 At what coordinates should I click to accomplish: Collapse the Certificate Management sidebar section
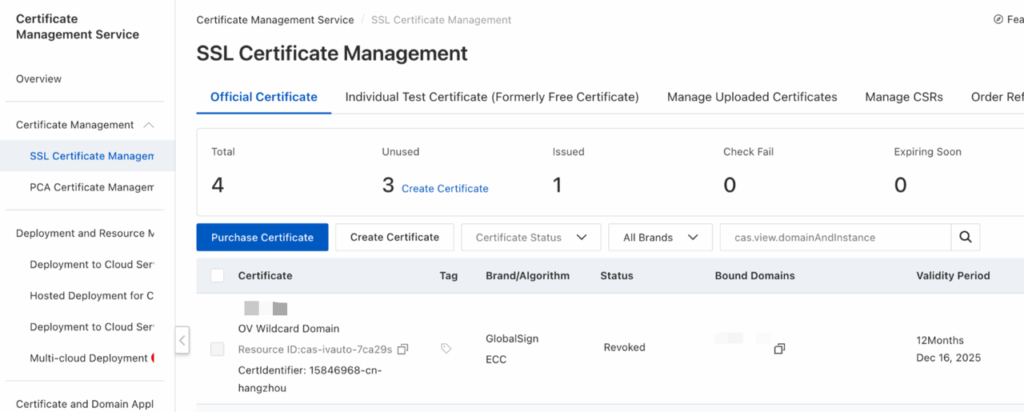pos(149,125)
